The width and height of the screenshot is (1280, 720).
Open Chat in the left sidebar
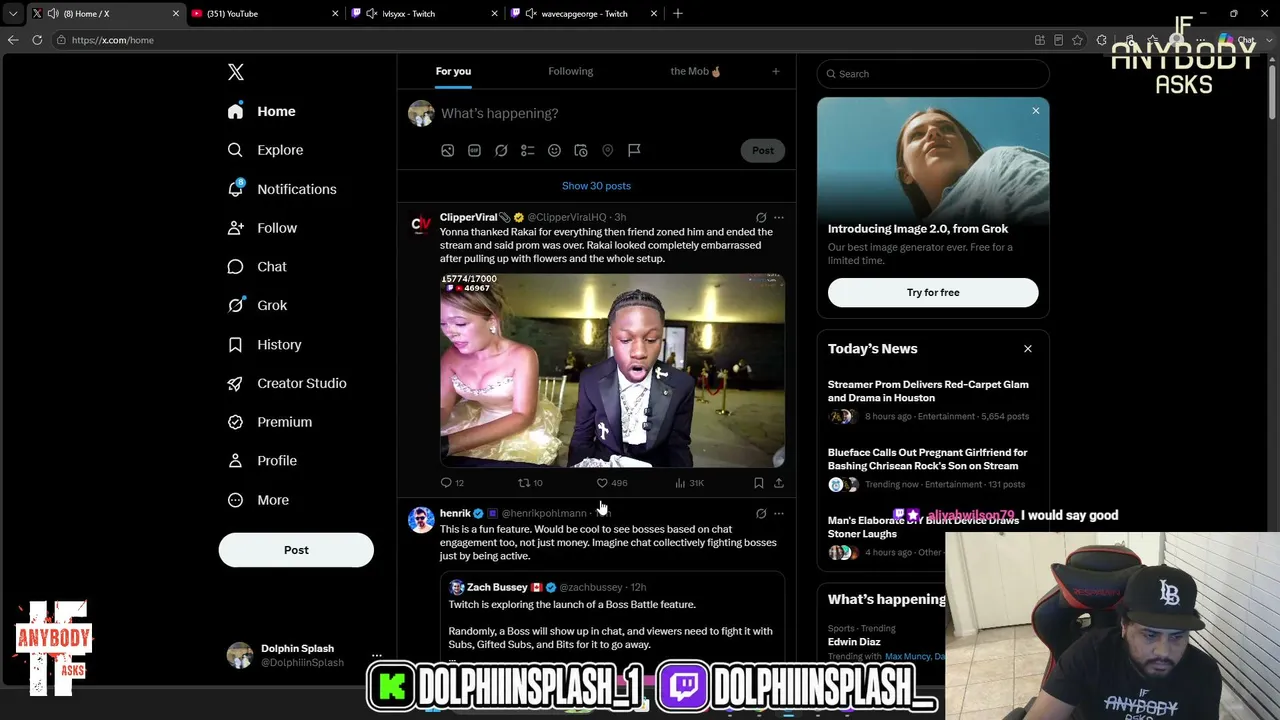click(257, 267)
